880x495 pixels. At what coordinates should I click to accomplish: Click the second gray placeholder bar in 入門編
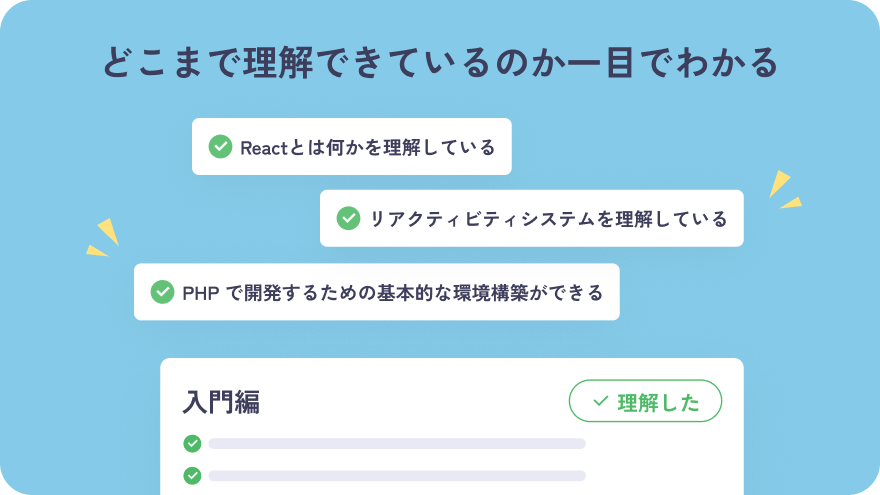point(396,475)
